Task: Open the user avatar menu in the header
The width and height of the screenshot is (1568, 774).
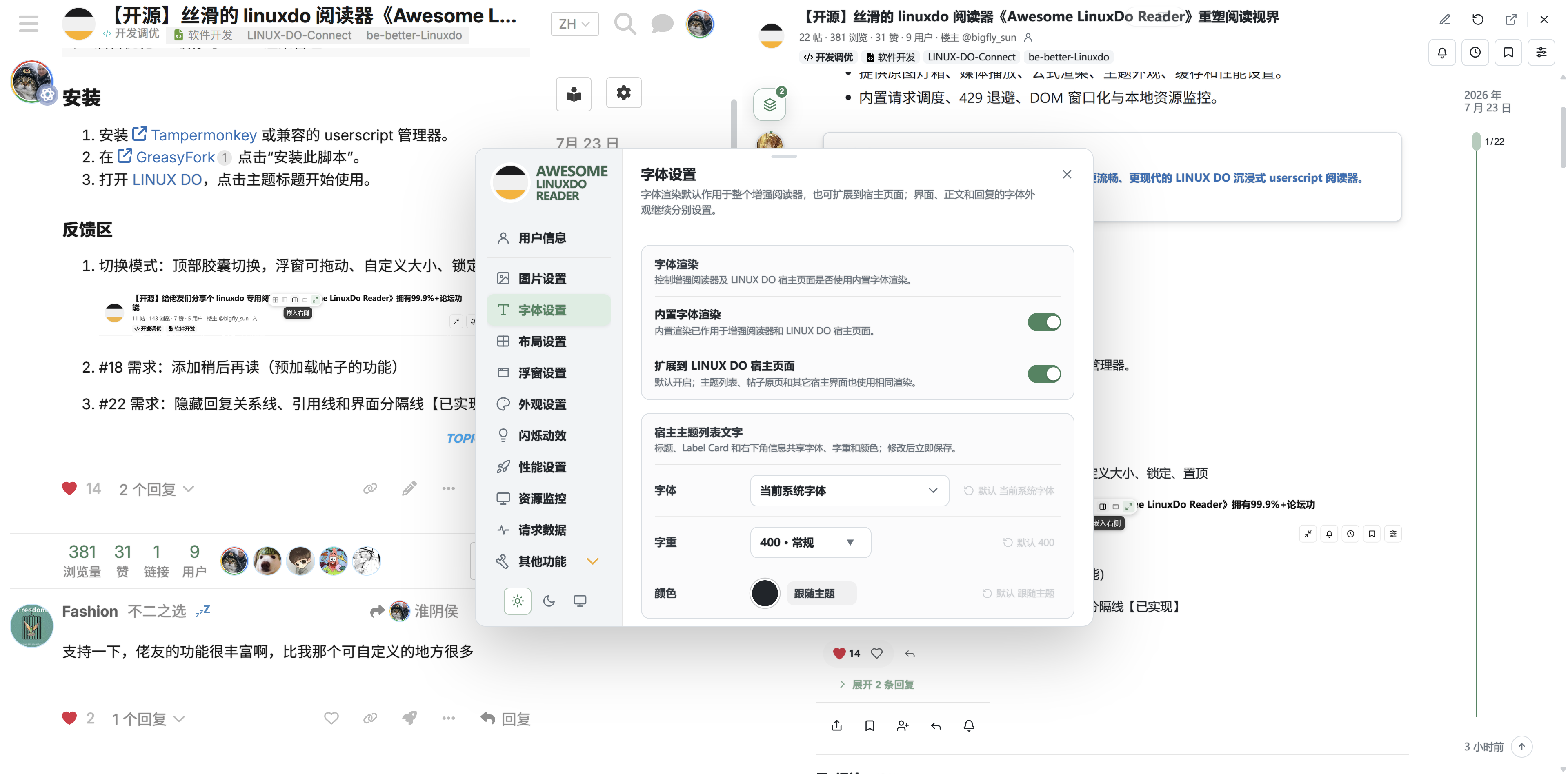Action: (700, 24)
